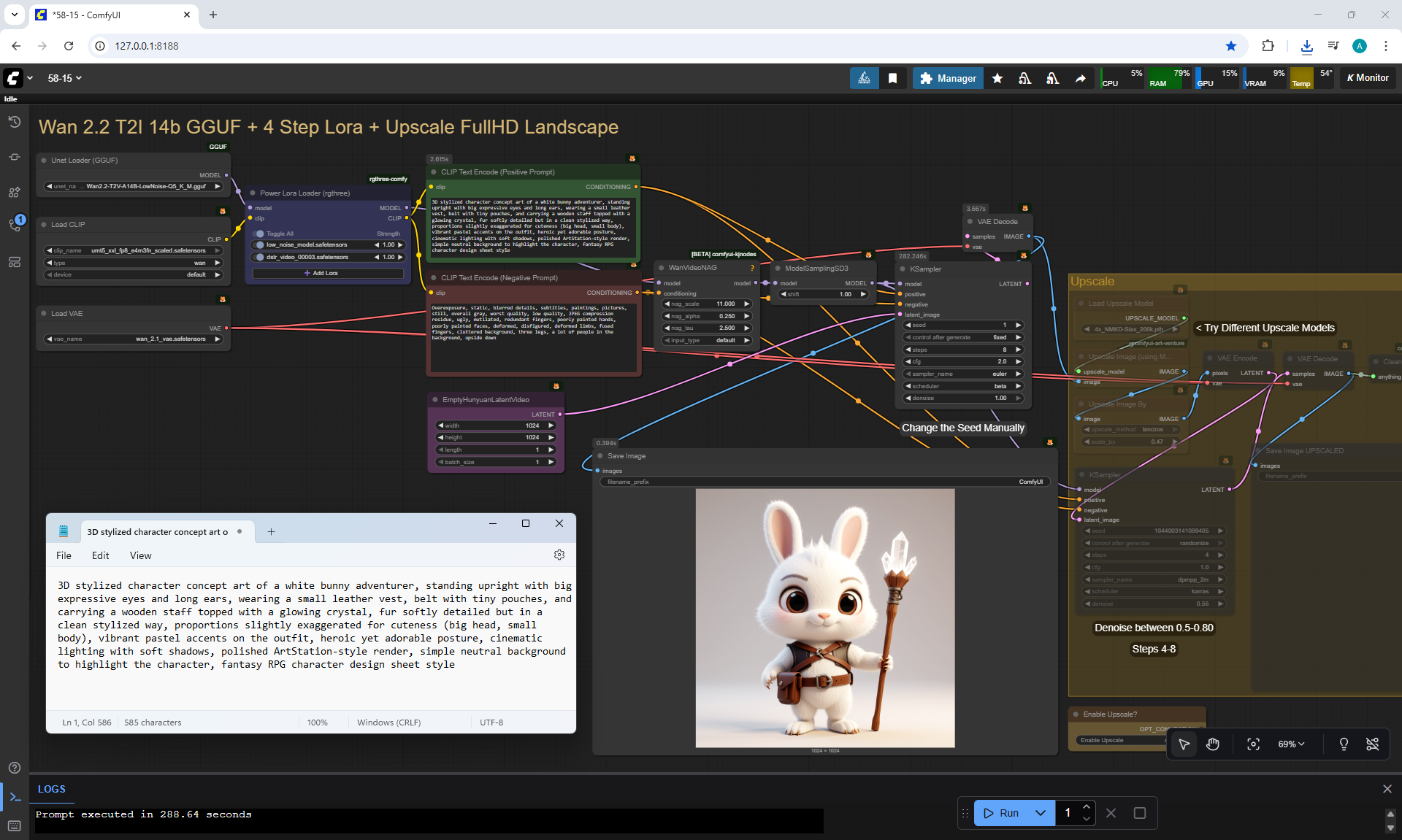Click the lightbulb icon in canvas toolbar
The width and height of the screenshot is (1402, 840).
pyautogui.click(x=1344, y=744)
